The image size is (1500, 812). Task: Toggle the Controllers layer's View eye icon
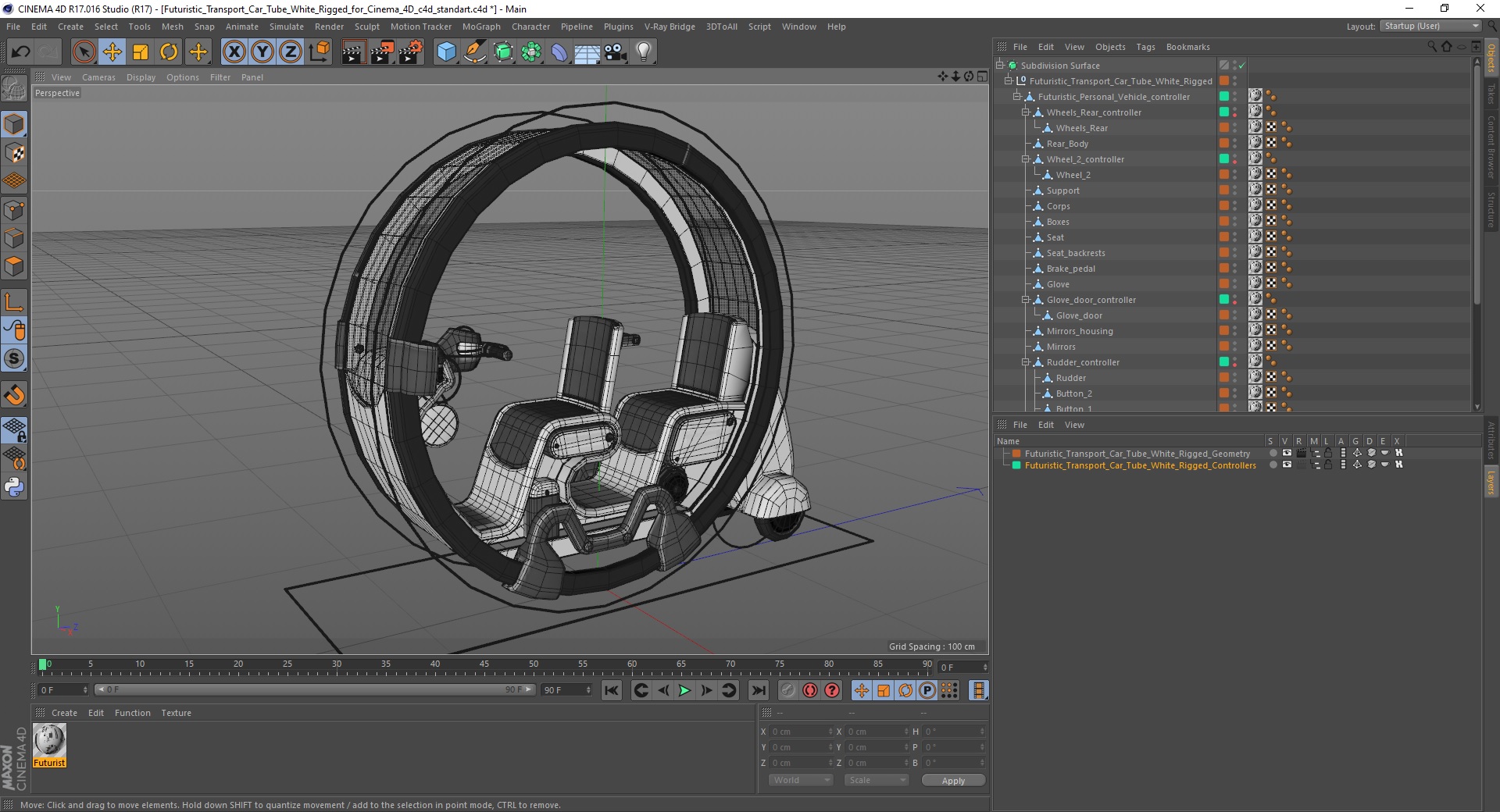1287,465
